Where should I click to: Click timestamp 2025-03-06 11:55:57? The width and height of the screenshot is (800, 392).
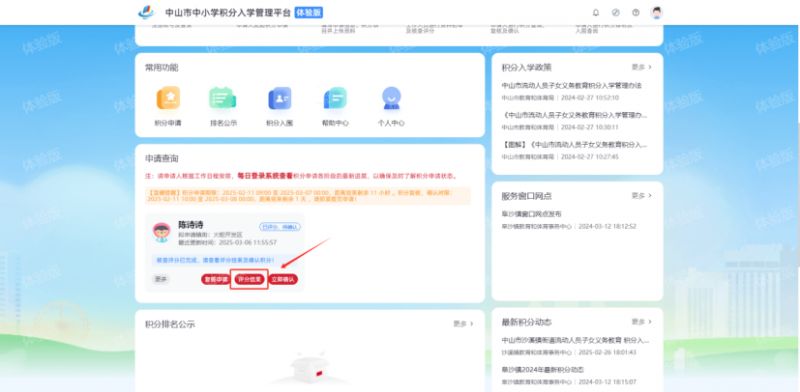coord(248,242)
